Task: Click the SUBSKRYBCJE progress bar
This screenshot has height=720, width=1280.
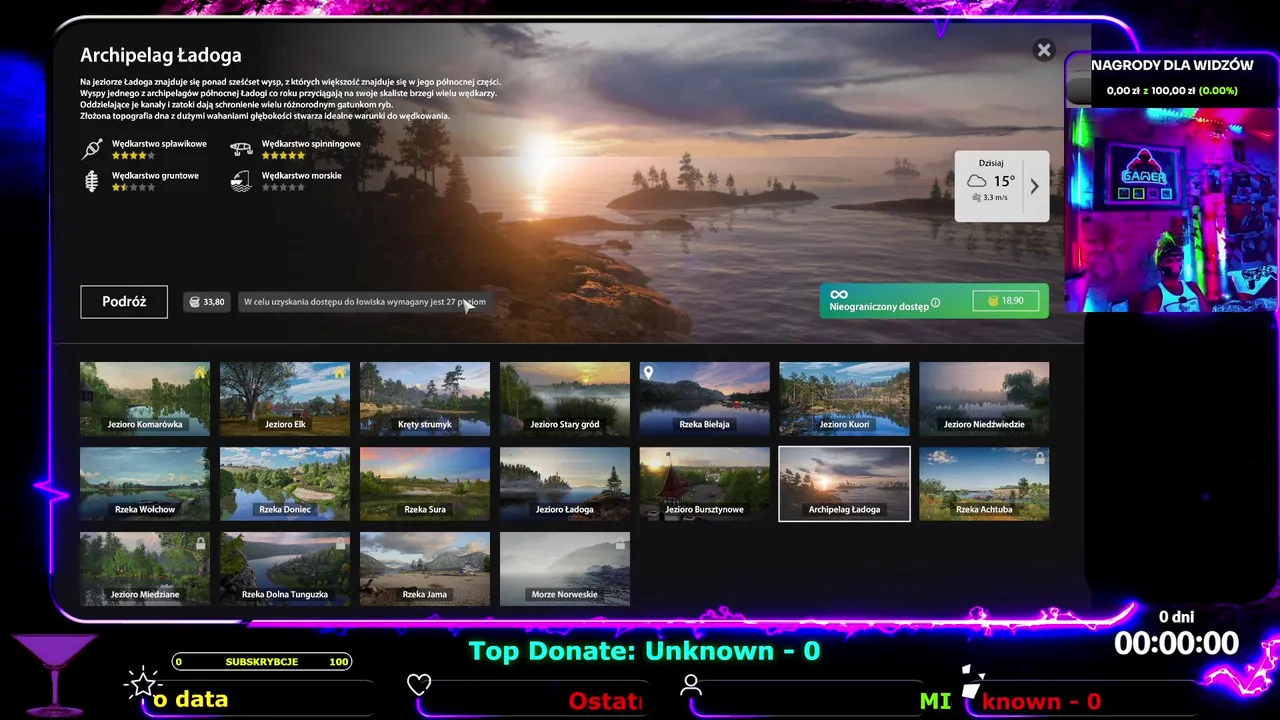Action: coord(262,662)
